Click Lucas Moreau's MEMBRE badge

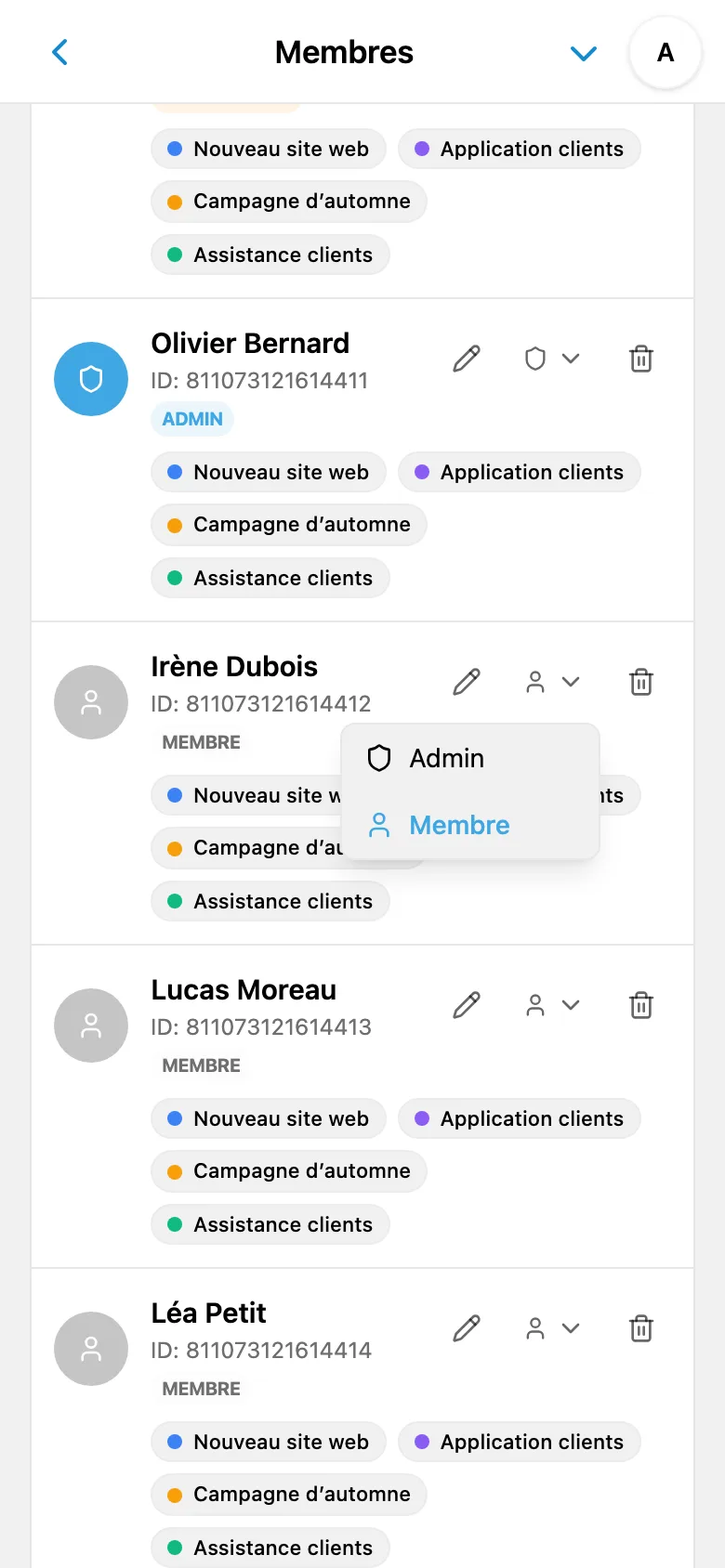201,1065
